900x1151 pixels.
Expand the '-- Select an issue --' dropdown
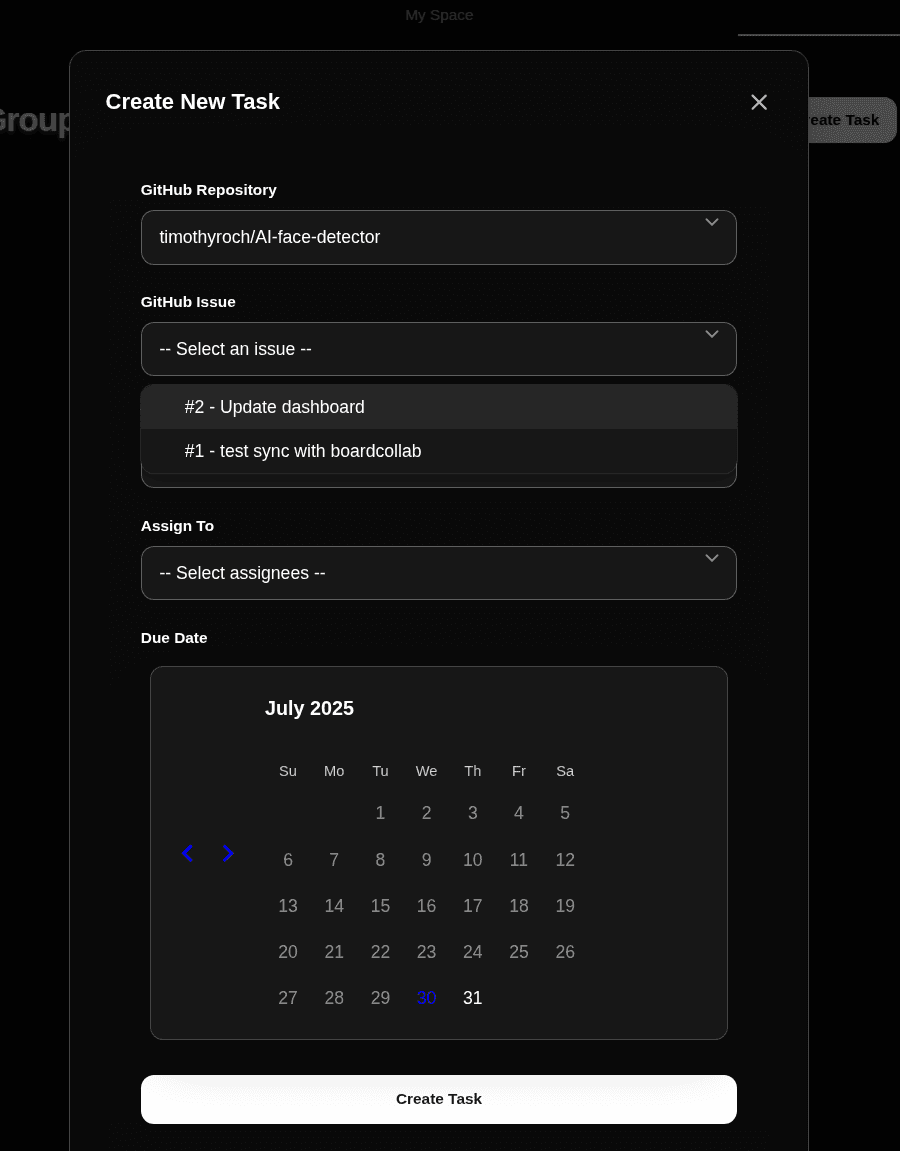click(x=439, y=349)
